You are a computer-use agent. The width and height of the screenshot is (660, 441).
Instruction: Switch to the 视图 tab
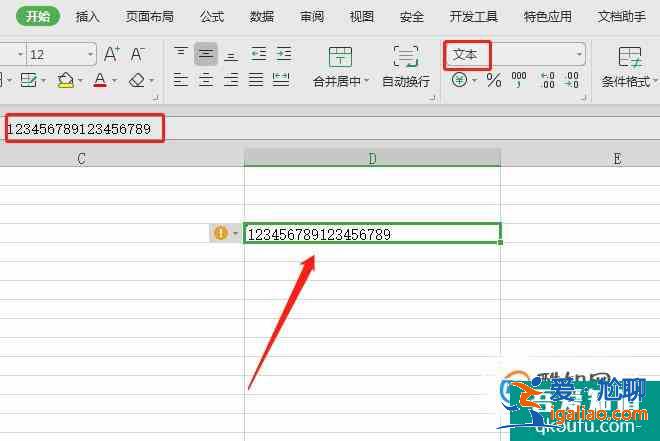pyautogui.click(x=362, y=17)
